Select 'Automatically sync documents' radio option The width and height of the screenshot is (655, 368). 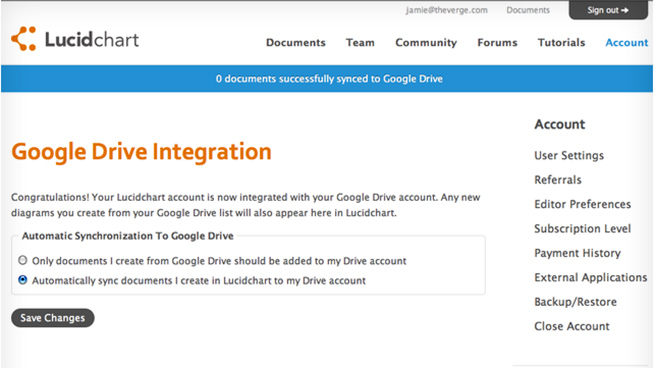[23, 280]
